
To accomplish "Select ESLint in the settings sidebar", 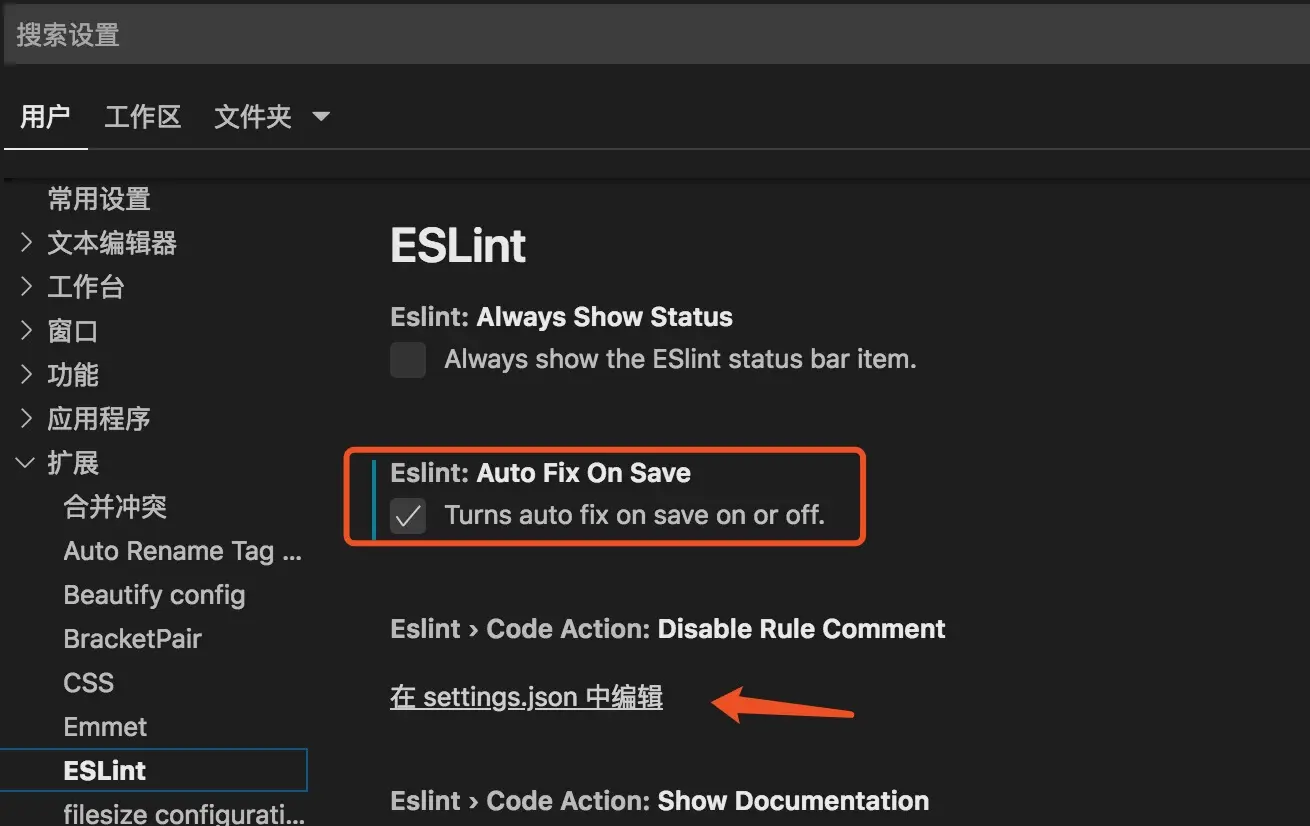I will click(104, 770).
